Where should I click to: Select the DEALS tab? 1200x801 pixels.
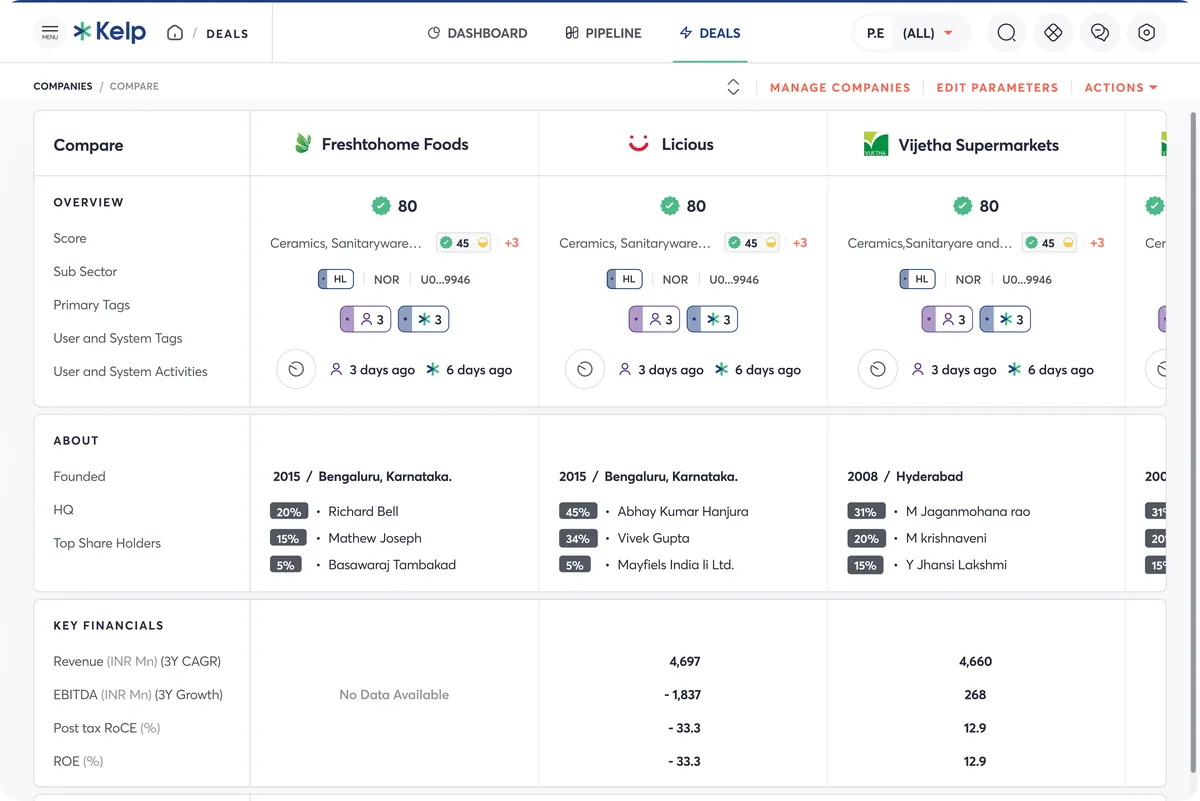(x=710, y=33)
